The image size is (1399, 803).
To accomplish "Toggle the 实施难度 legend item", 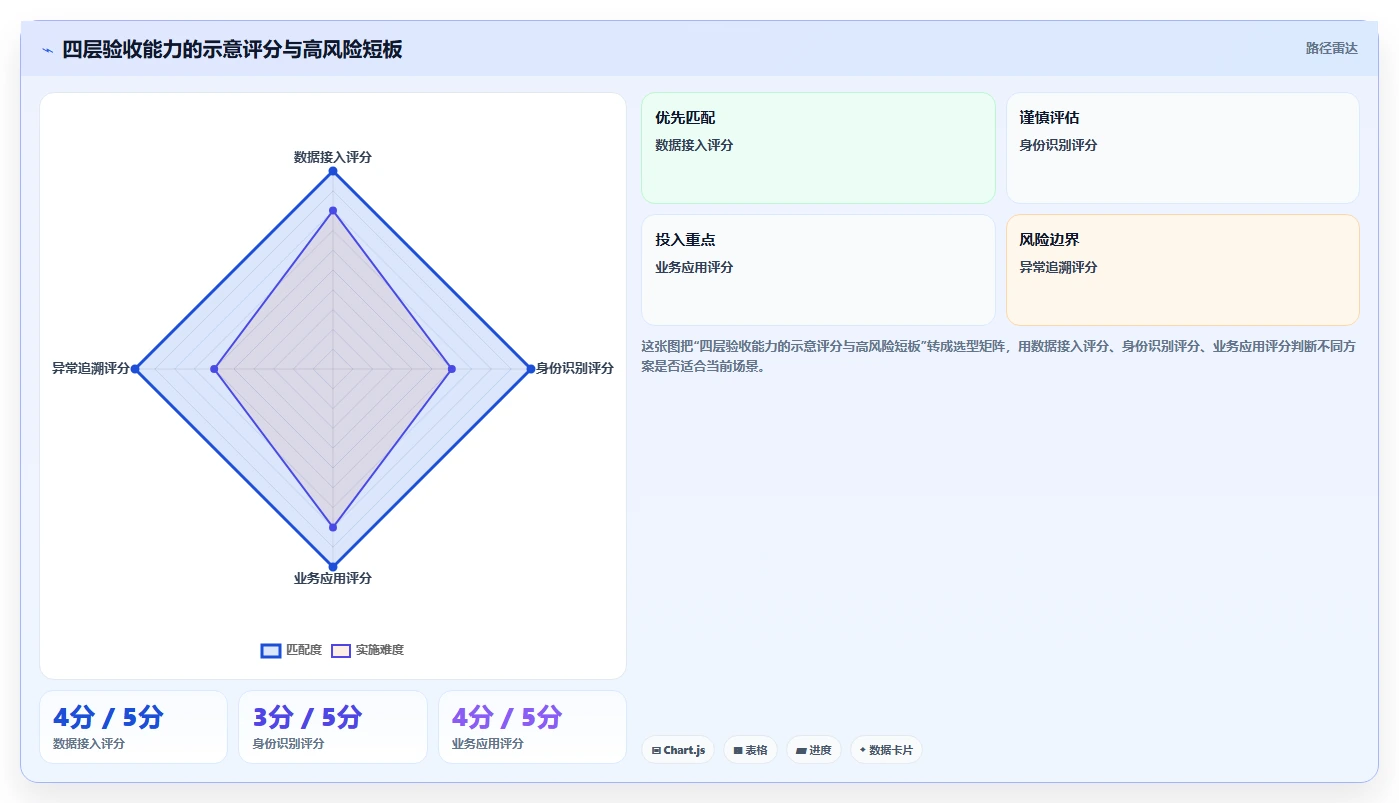I will tap(367, 650).
